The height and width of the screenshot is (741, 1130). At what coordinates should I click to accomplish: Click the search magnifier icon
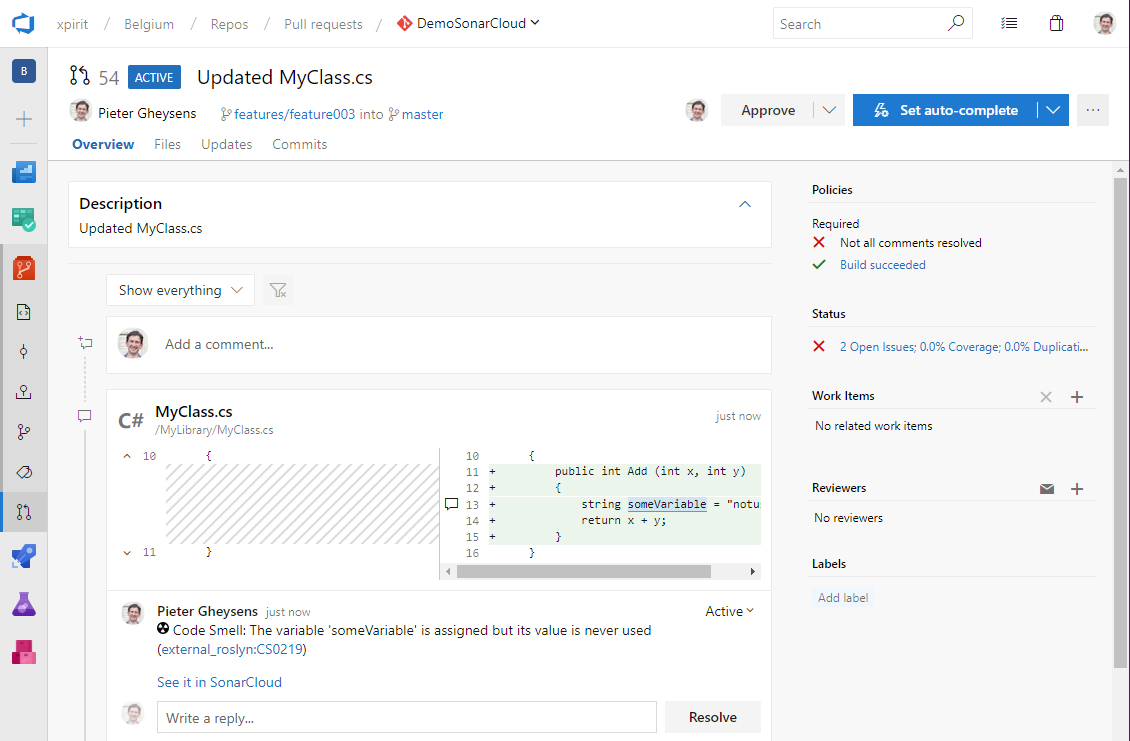956,23
